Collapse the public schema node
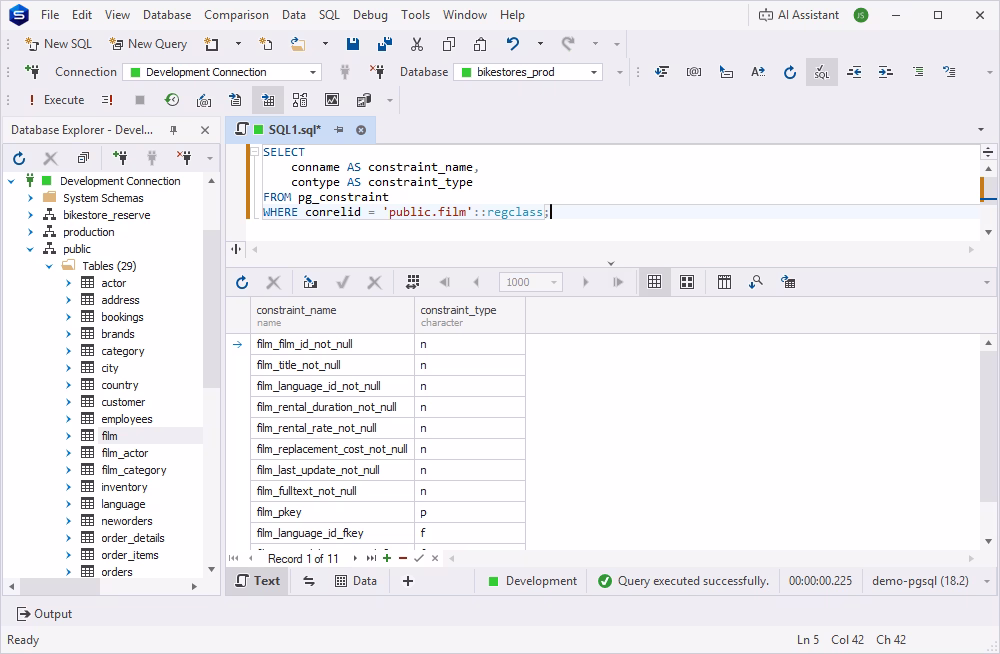This screenshot has width=1000, height=654. pyautogui.click(x=30, y=249)
